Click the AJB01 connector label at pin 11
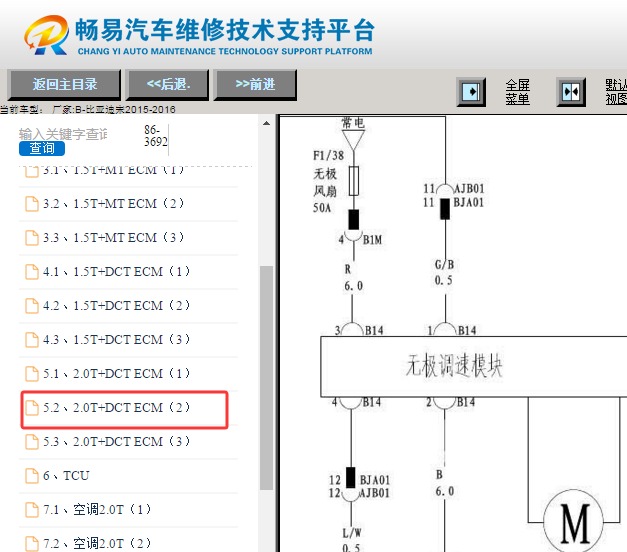 (469, 188)
